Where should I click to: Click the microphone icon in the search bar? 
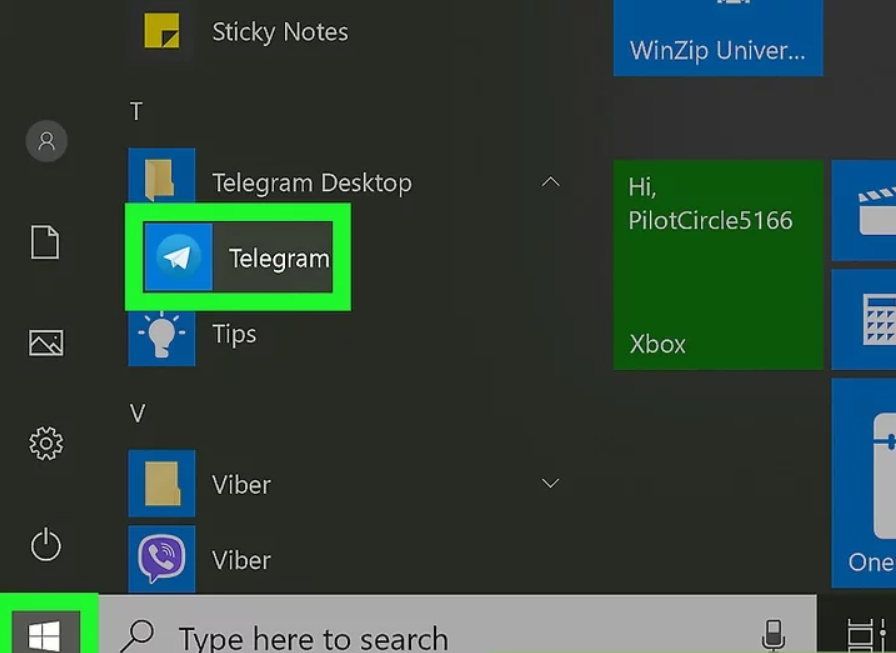772,634
